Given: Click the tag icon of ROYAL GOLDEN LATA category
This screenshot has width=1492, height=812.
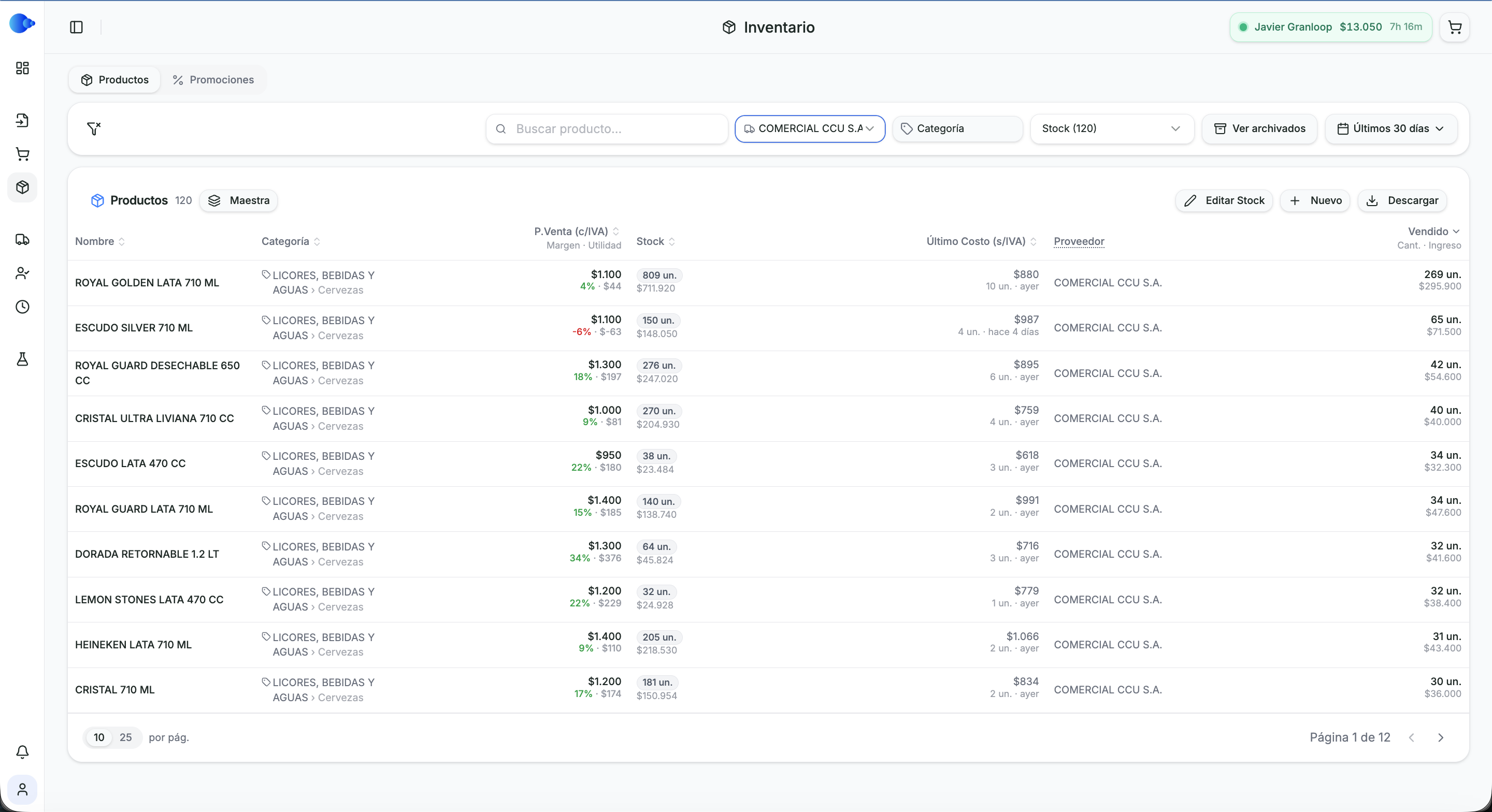Looking at the screenshot, I should 266,274.
